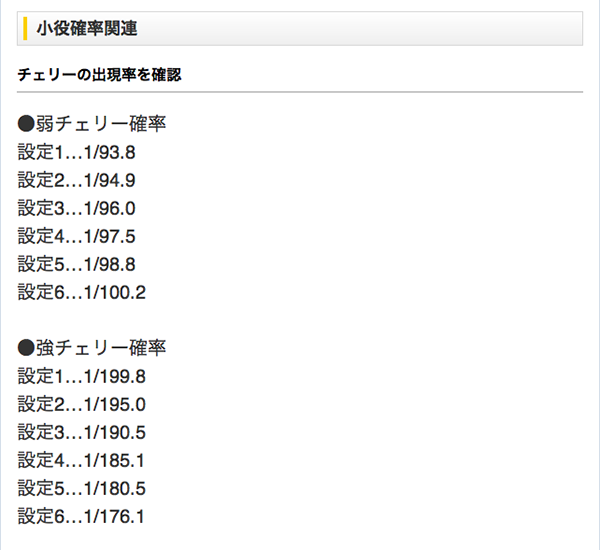Image resolution: width=600 pixels, height=550 pixels.
Task: Click the 設定4 line showing 1/185.1
Action: (82, 461)
